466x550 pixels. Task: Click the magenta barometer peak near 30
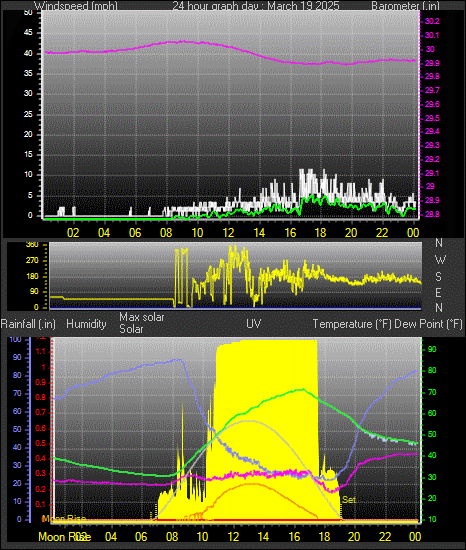coord(182,42)
